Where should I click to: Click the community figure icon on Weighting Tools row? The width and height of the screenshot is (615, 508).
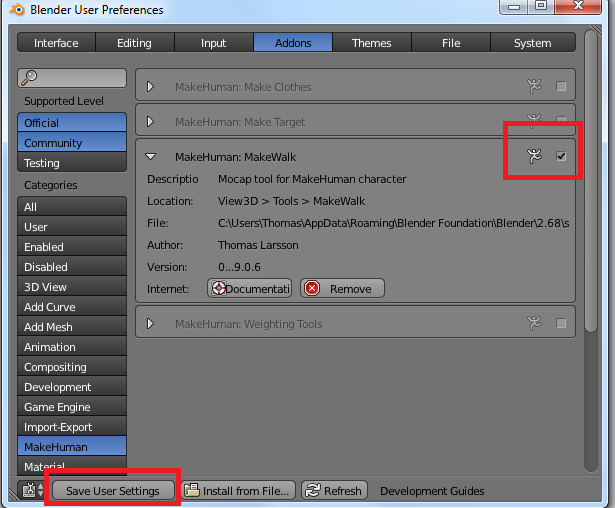tap(534, 324)
